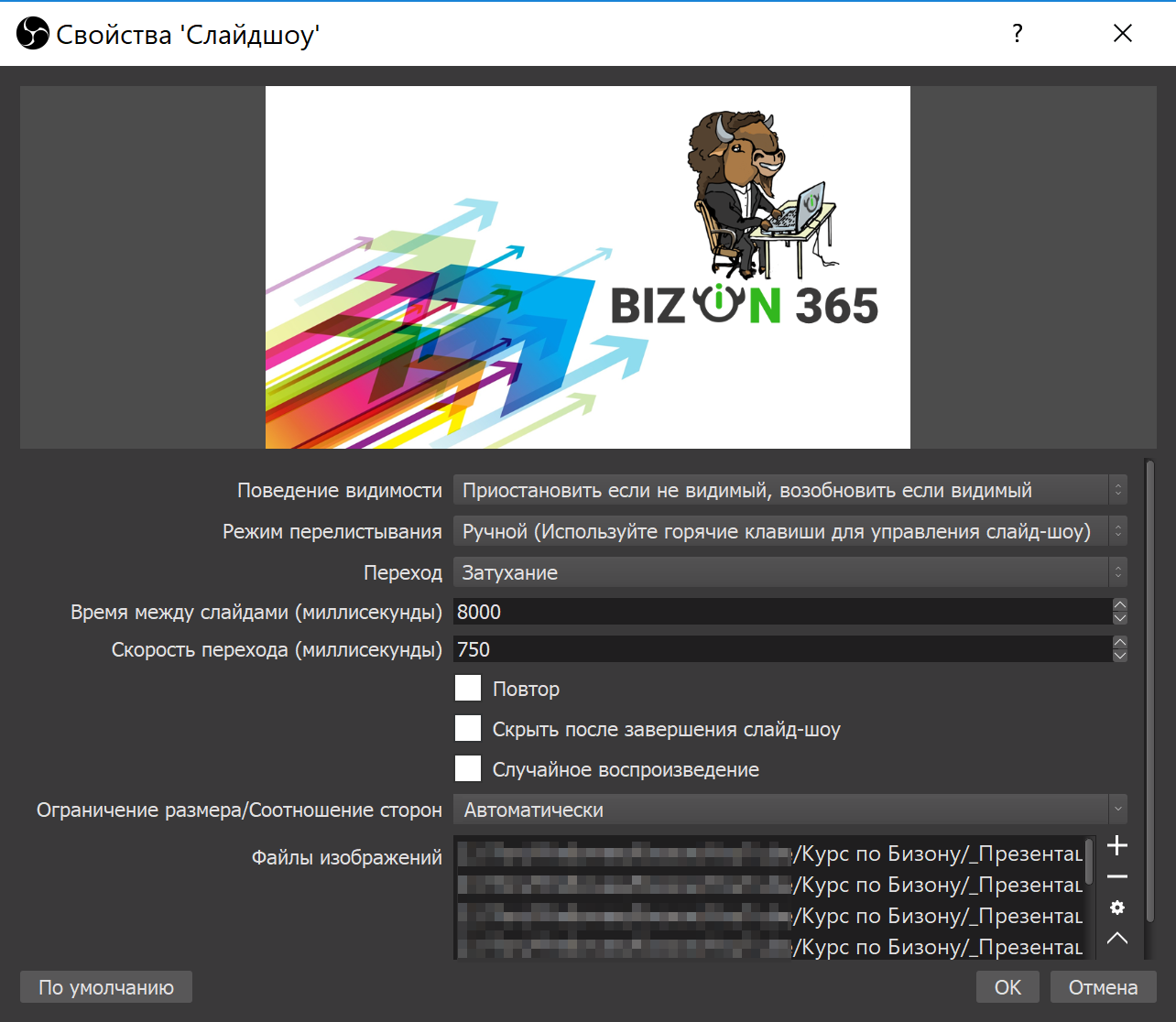
Task: Click the minus icon to remove file
Action: coord(1116,877)
